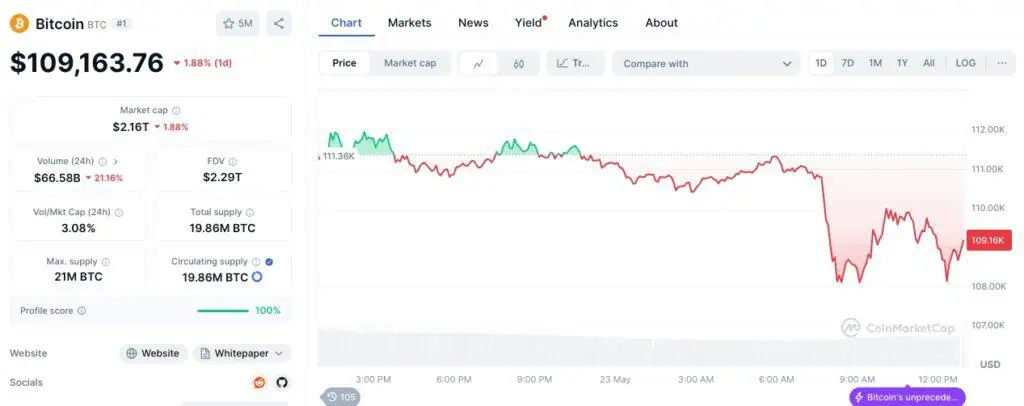The width and height of the screenshot is (1024, 406).
Task: Switch to candlestick chart icon
Action: pos(519,63)
